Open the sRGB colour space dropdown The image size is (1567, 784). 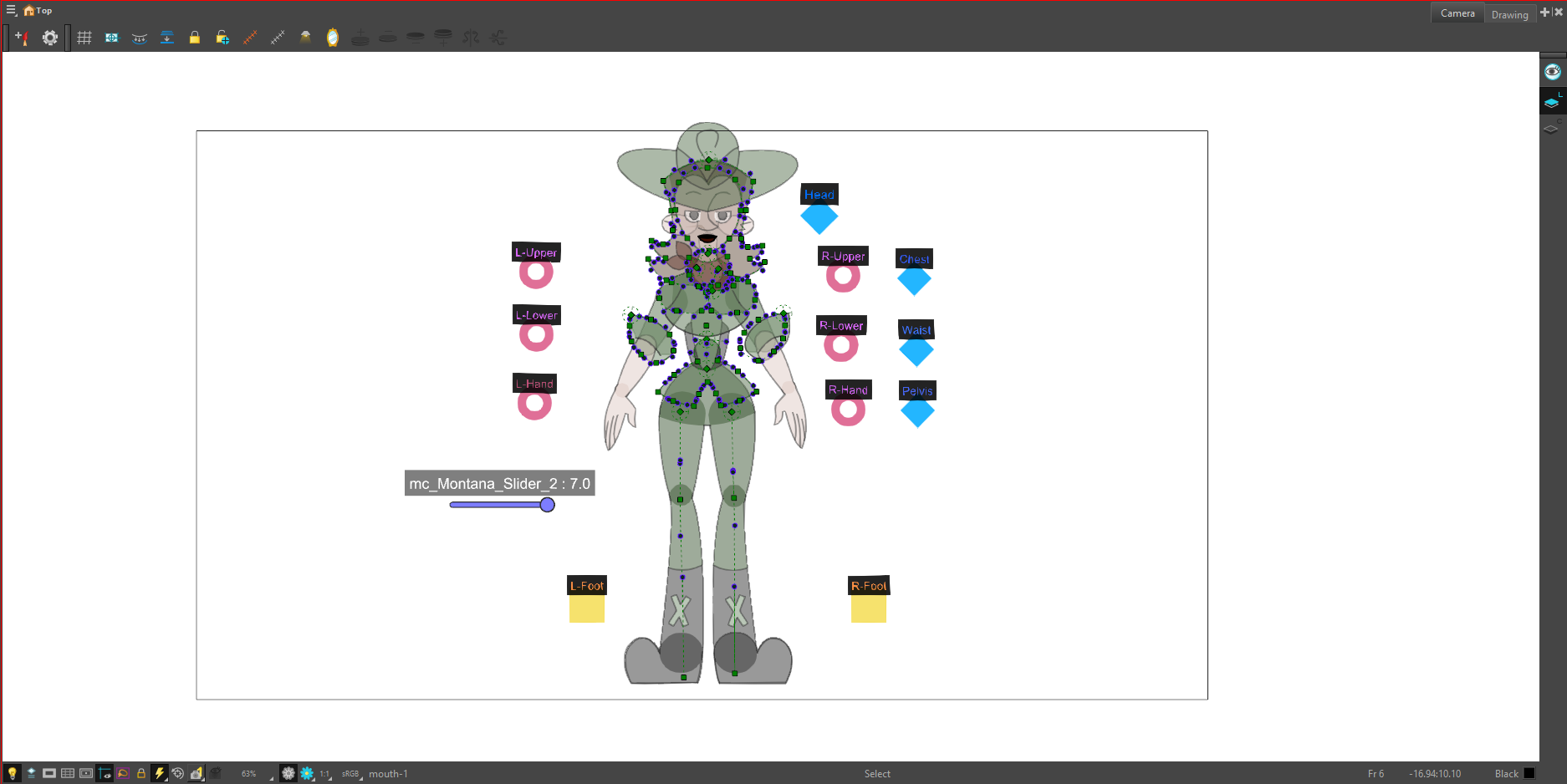pos(351,774)
